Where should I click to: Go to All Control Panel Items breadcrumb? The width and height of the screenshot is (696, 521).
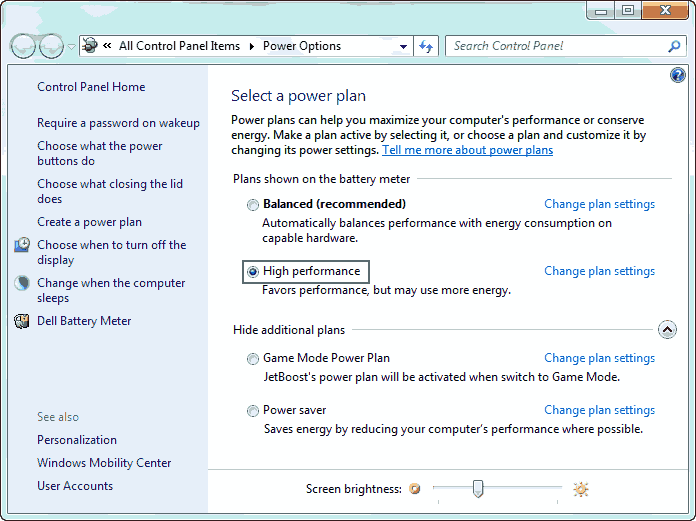coord(179,46)
